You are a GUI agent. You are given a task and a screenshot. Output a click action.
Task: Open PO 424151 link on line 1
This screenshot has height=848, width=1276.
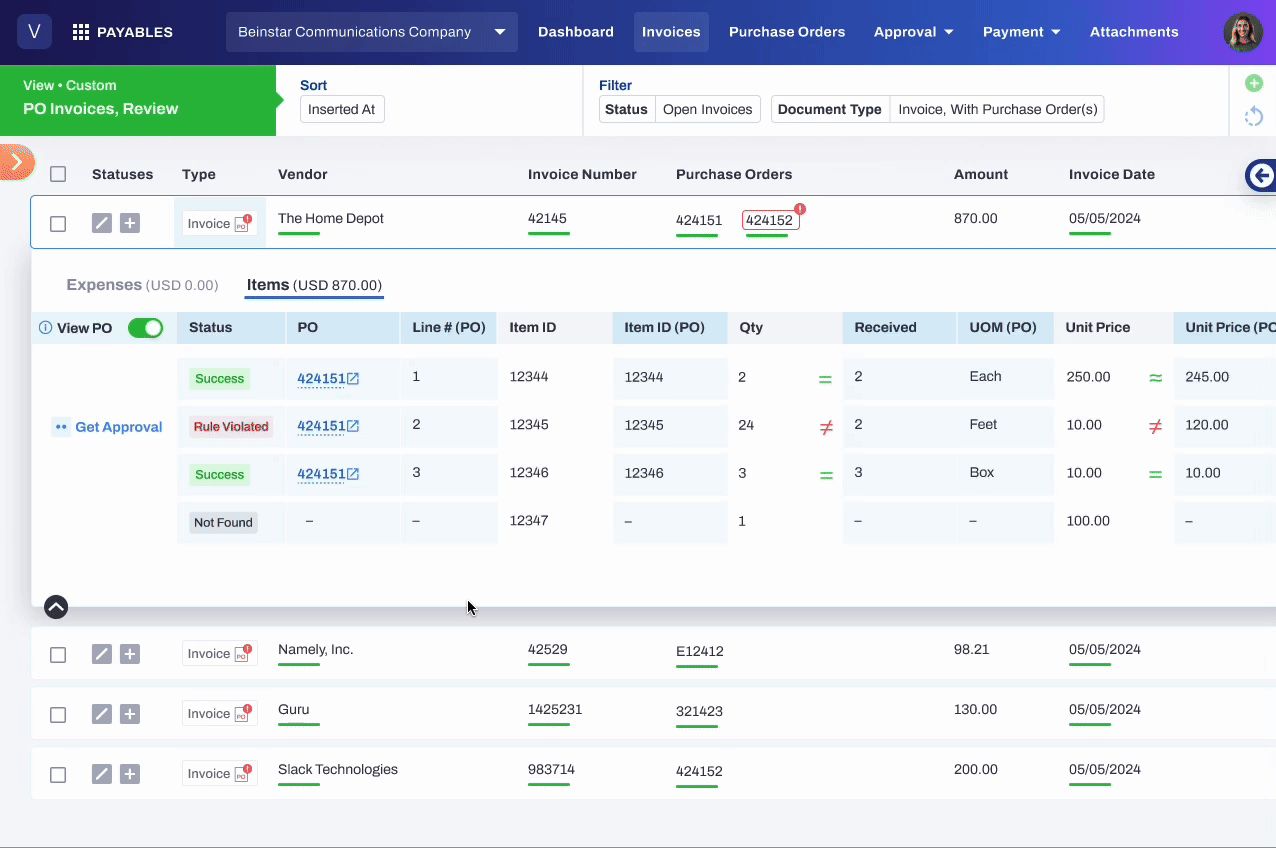(x=328, y=379)
